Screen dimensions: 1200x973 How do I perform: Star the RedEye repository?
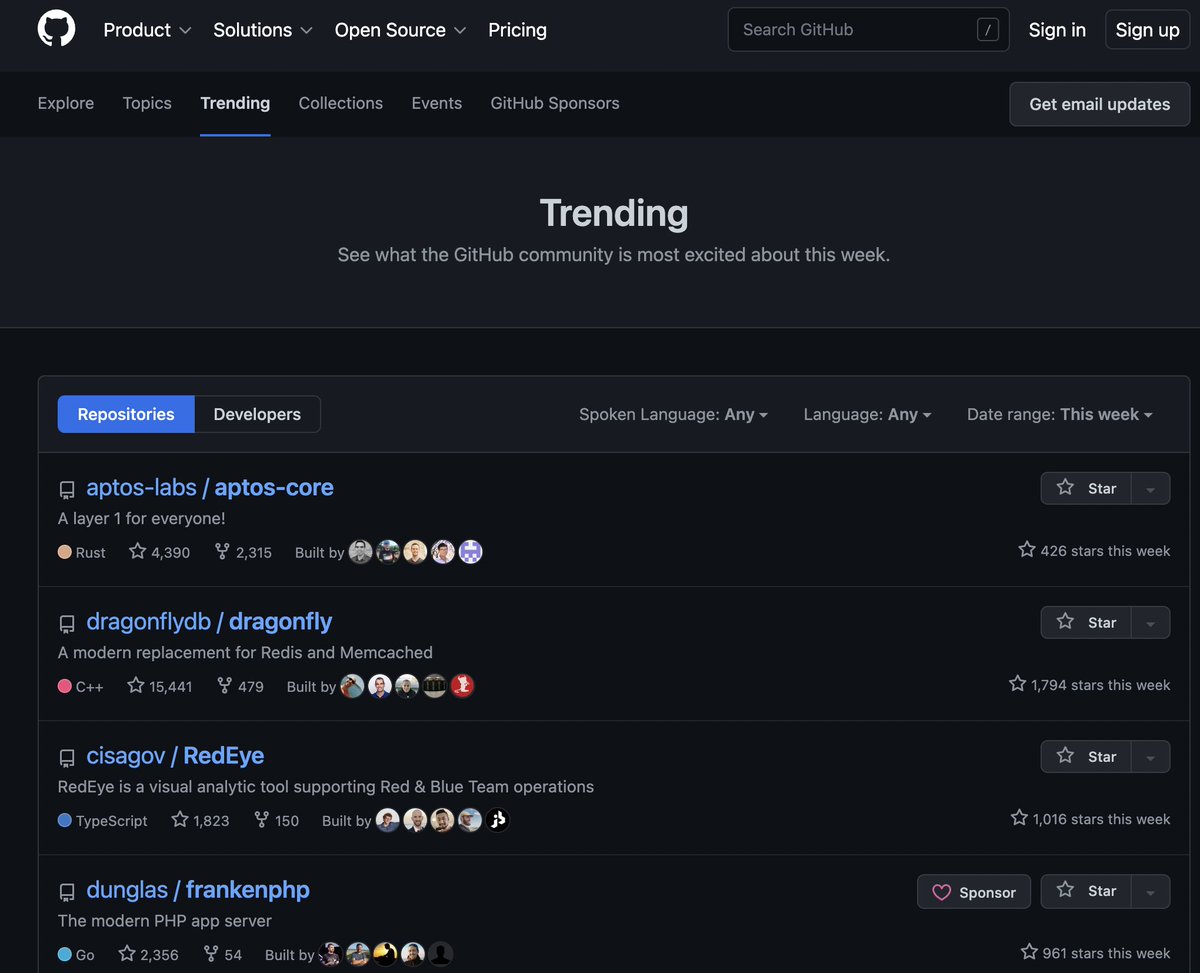(1086, 756)
